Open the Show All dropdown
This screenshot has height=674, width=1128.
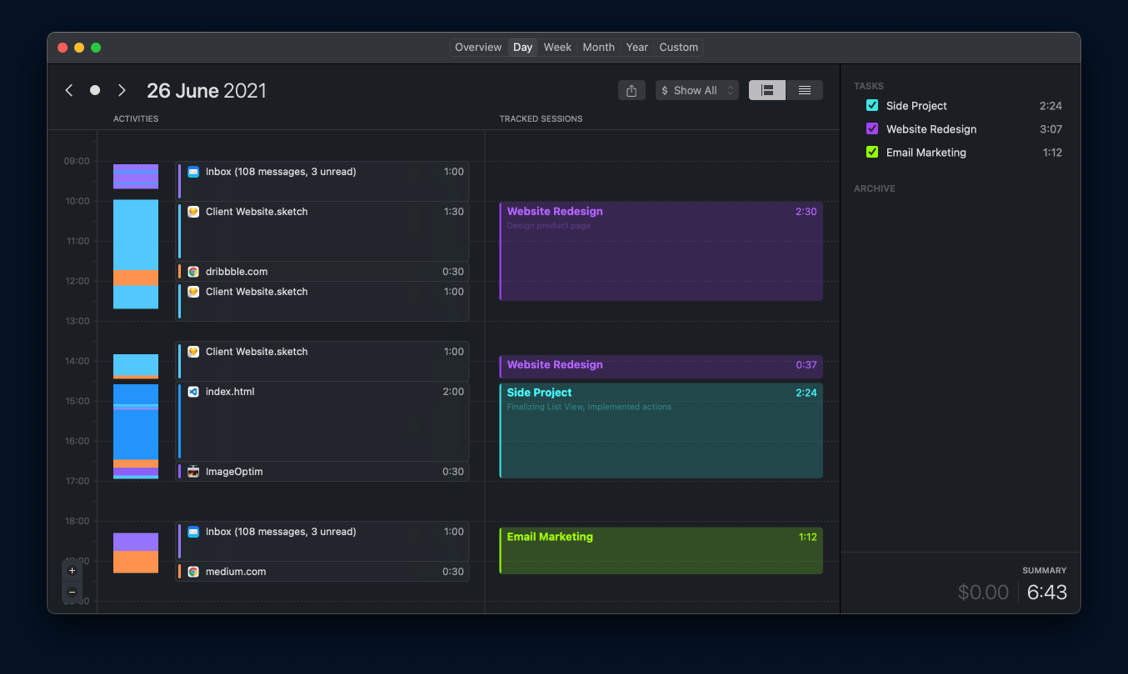click(x=697, y=91)
